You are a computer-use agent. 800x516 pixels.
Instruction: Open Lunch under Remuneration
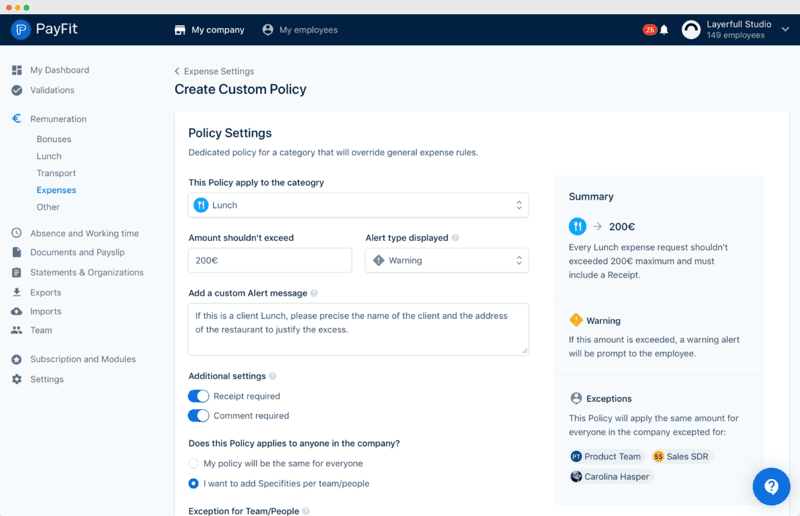[49, 156]
